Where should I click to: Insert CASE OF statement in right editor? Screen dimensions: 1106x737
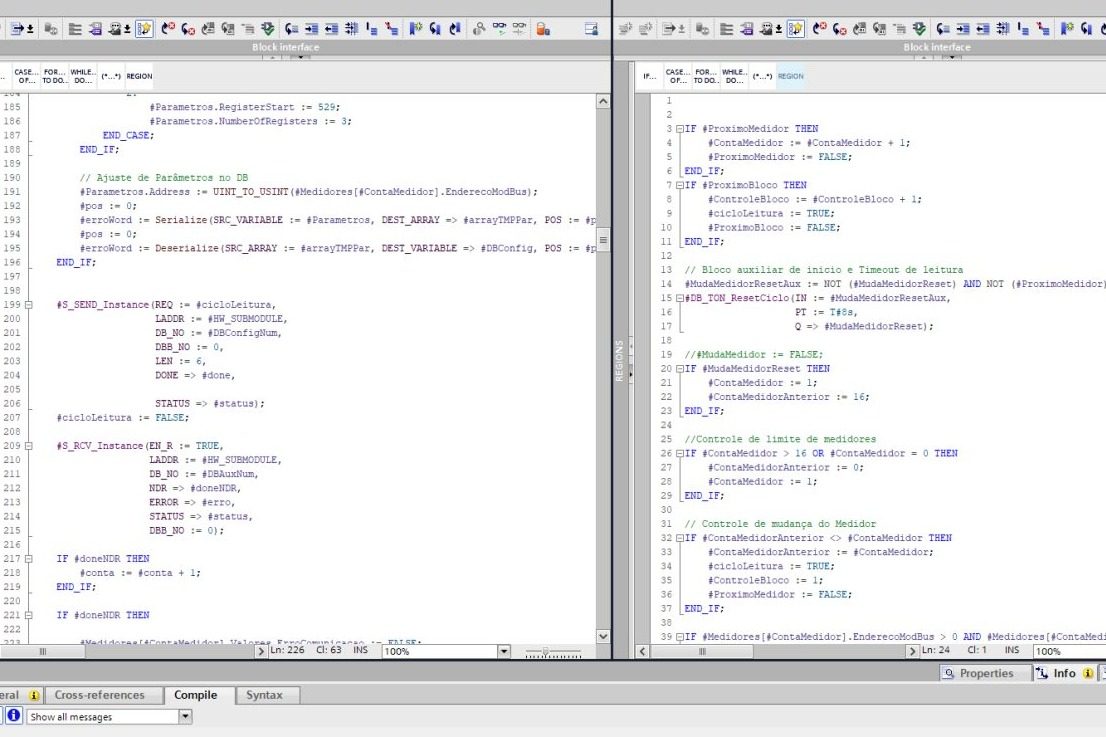point(678,76)
